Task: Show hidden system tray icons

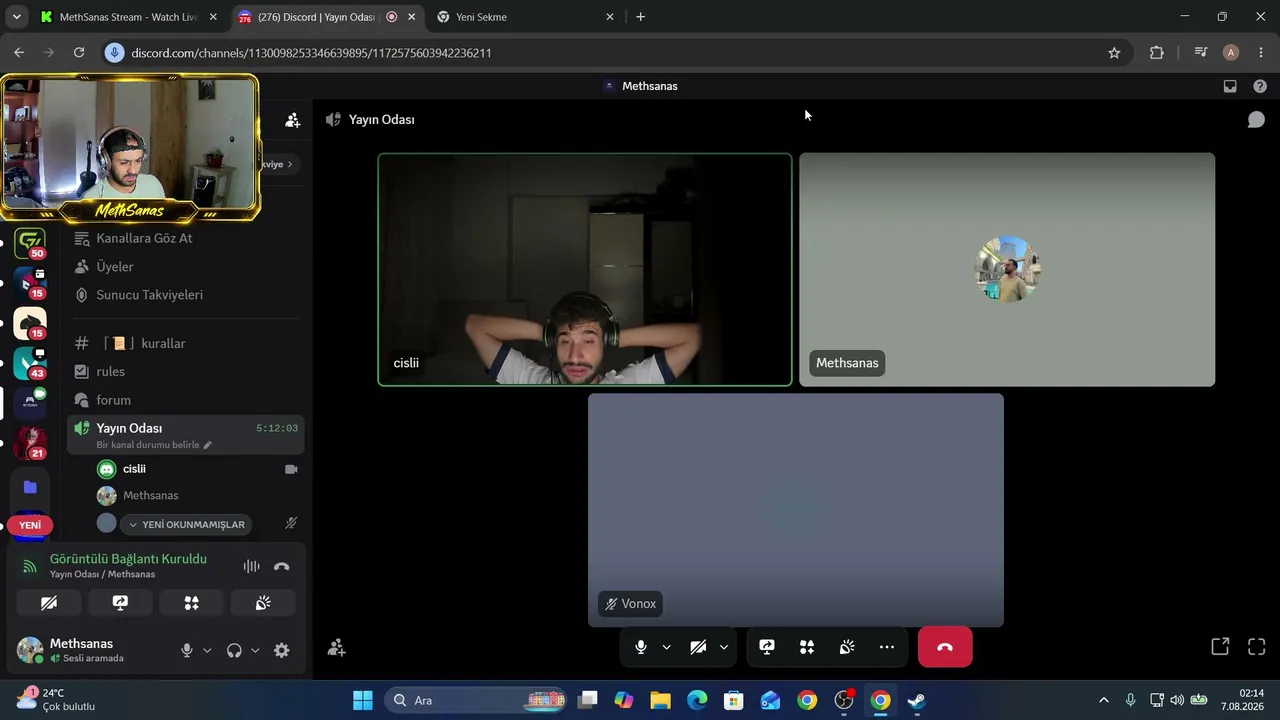Action: pyautogui.click(x=1103, y=700)
